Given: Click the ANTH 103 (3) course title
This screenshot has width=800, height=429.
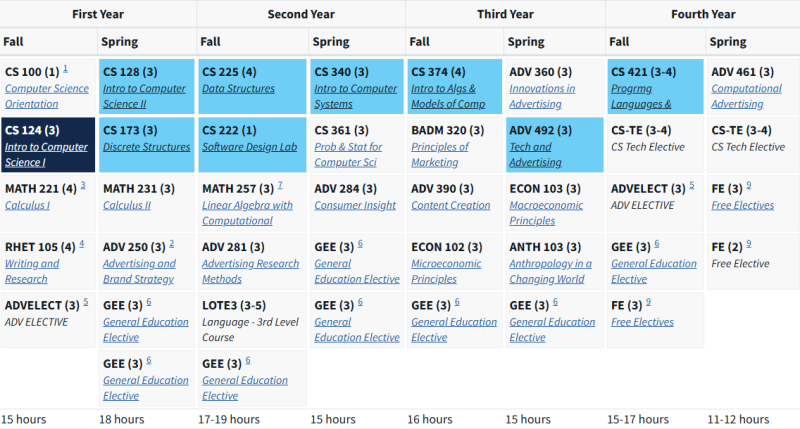Looking at the screenshot, I should pyautogui.click(x=545, y=247).
